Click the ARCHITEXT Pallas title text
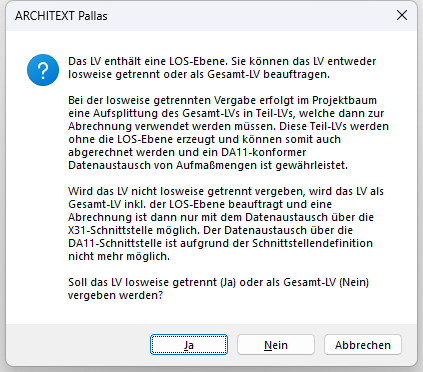The image size is (423, 372). point(61,16)
